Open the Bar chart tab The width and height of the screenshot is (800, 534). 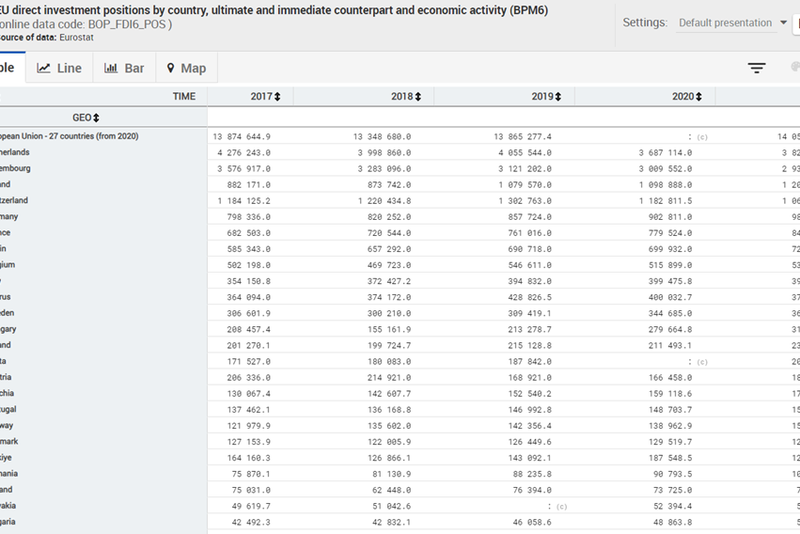(124, 68)
